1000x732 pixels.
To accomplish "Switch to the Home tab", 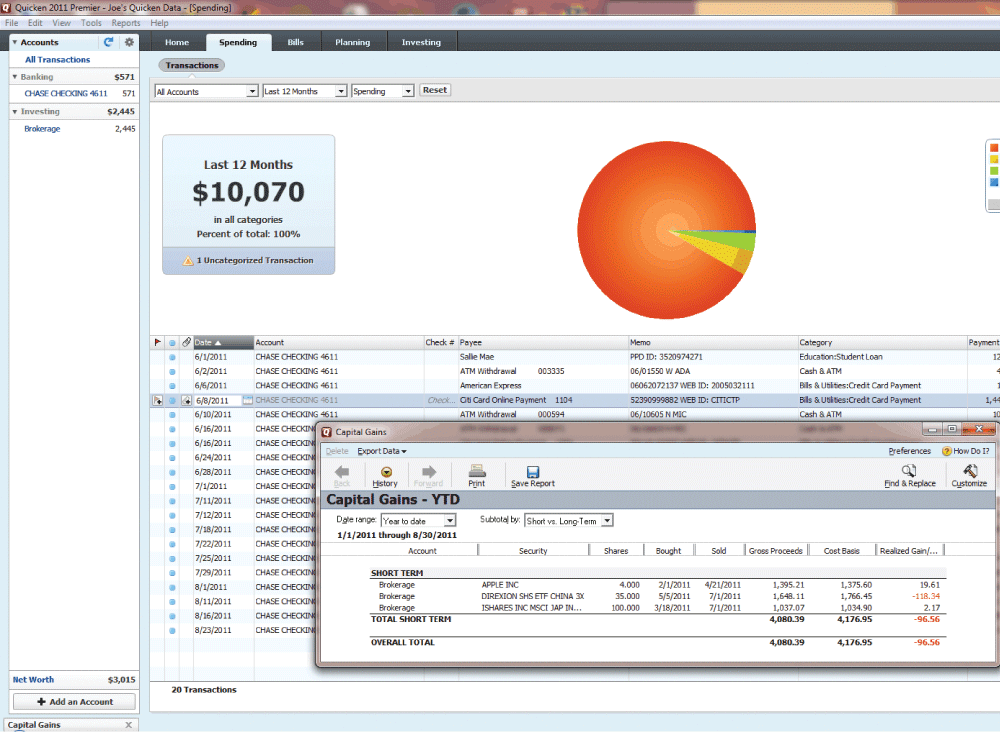I will tap(177, 42).
